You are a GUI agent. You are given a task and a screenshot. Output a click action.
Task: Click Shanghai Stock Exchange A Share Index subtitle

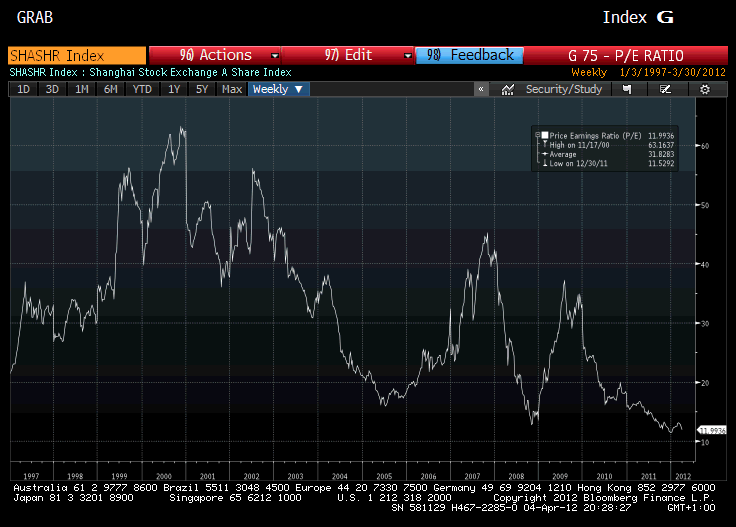pyautogui.click(x=191, y=72)
